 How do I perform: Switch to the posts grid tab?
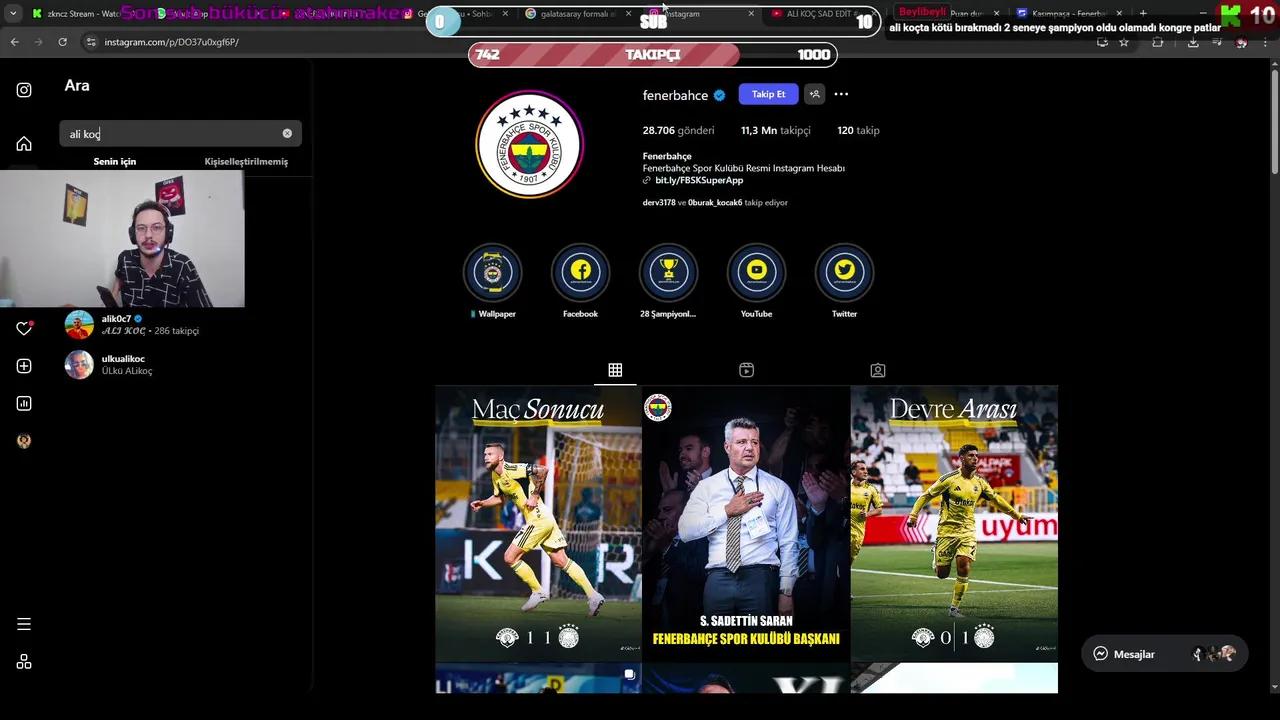click(615, 370)
